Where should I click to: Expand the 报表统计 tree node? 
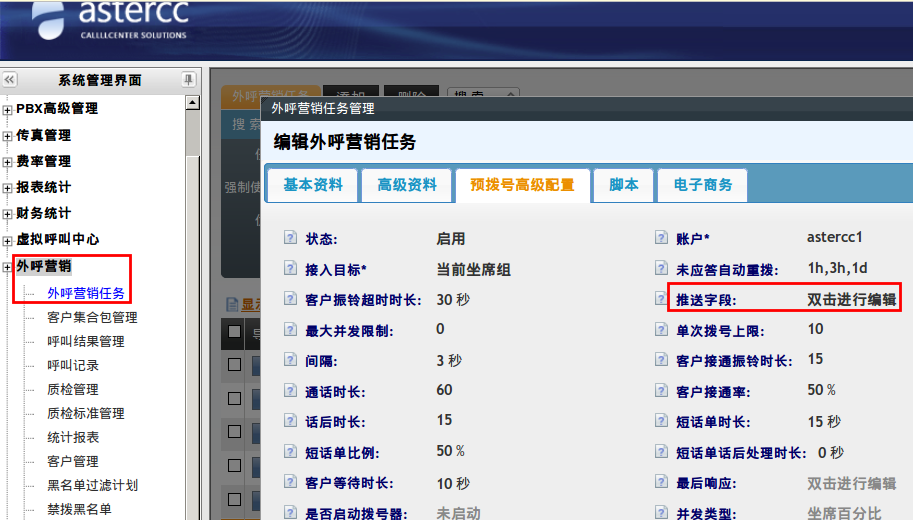click(x=8, y=187)
